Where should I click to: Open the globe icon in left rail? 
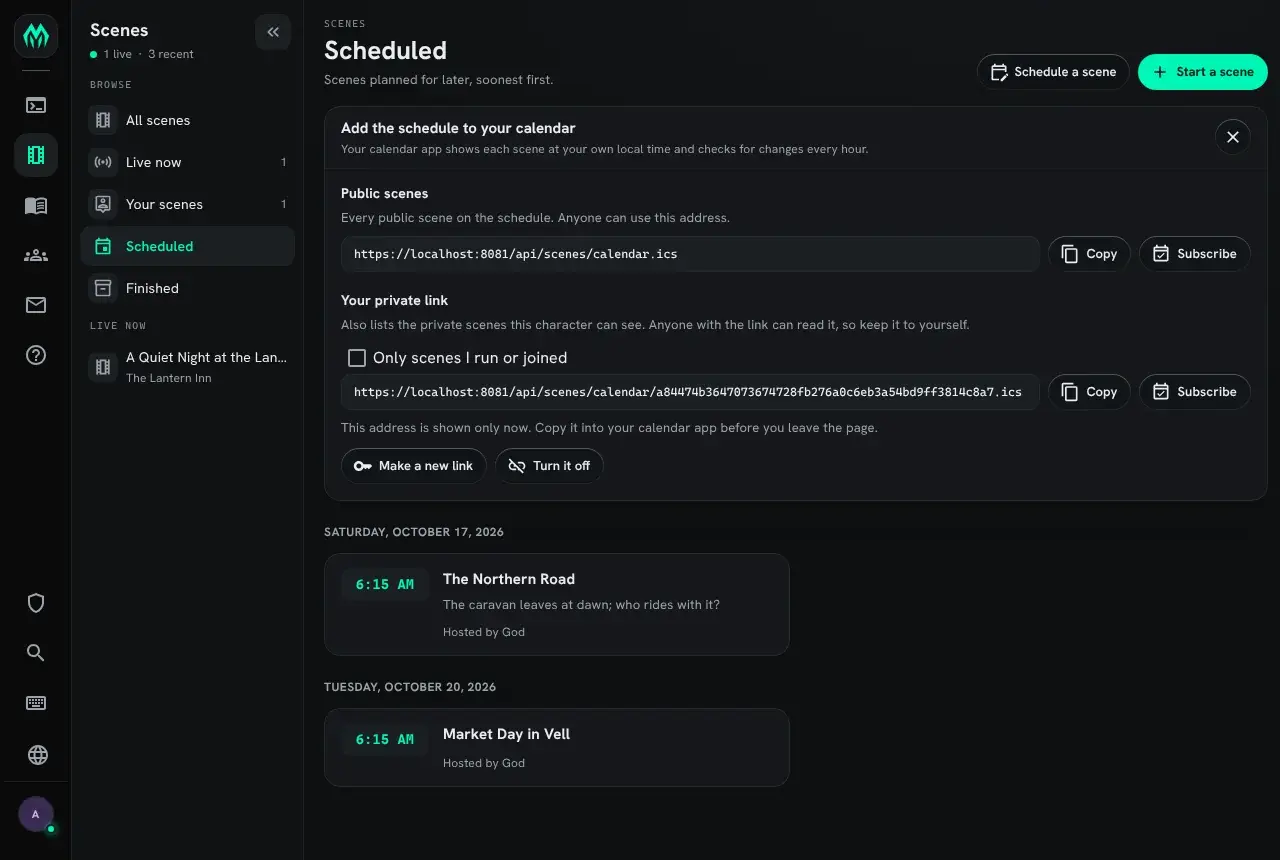(37, 755)
